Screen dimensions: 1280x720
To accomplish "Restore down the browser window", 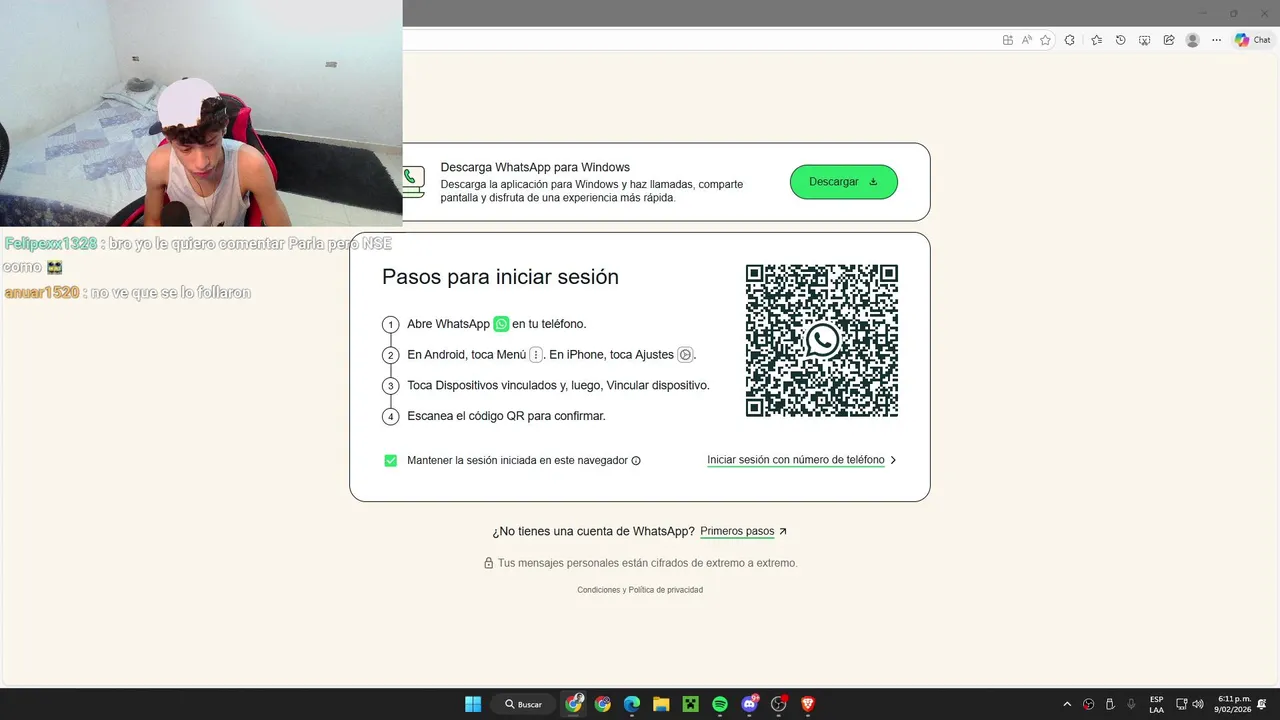I will pyautogui.click(x=1233, y=13).
